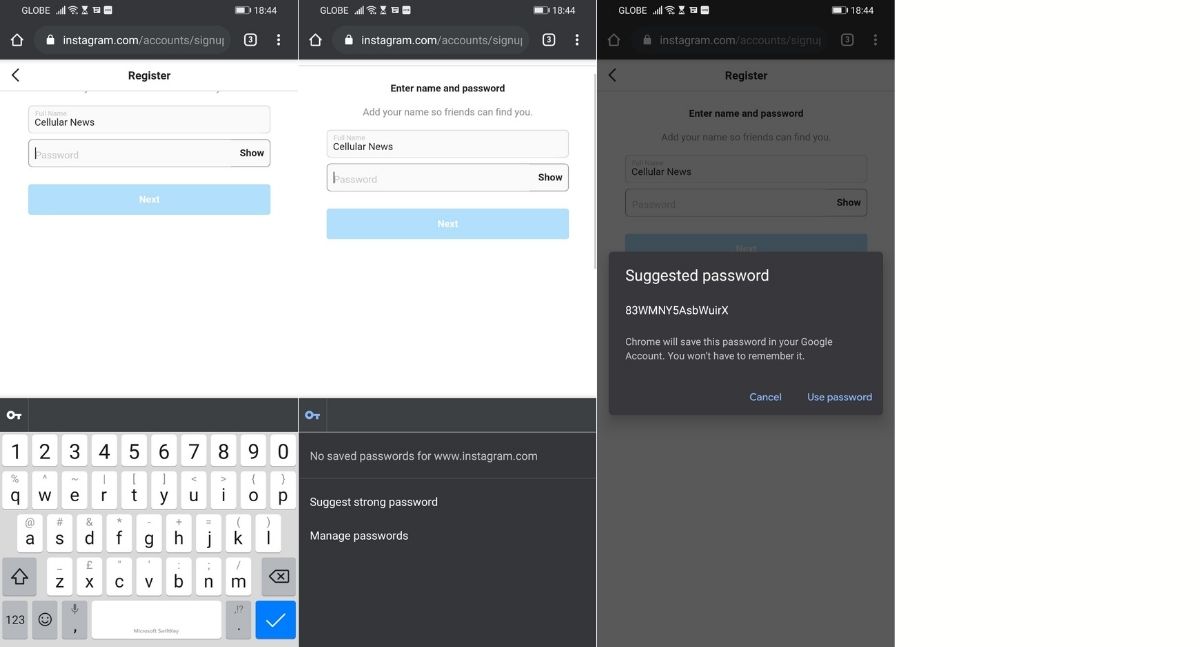The image size is (1200, 647).
Task: Open tab switcher in middle screen
Action: coord(549,40)
